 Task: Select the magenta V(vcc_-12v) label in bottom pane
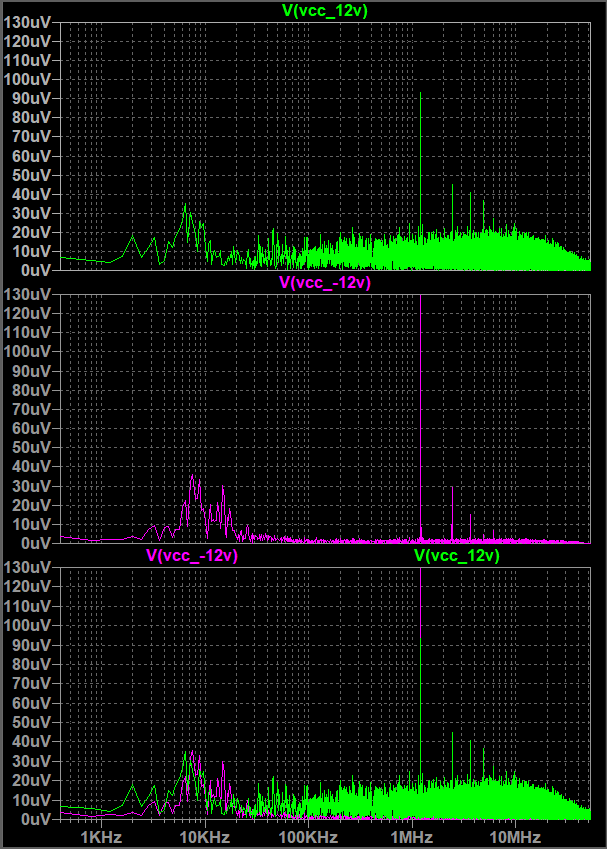pos(192,555)
